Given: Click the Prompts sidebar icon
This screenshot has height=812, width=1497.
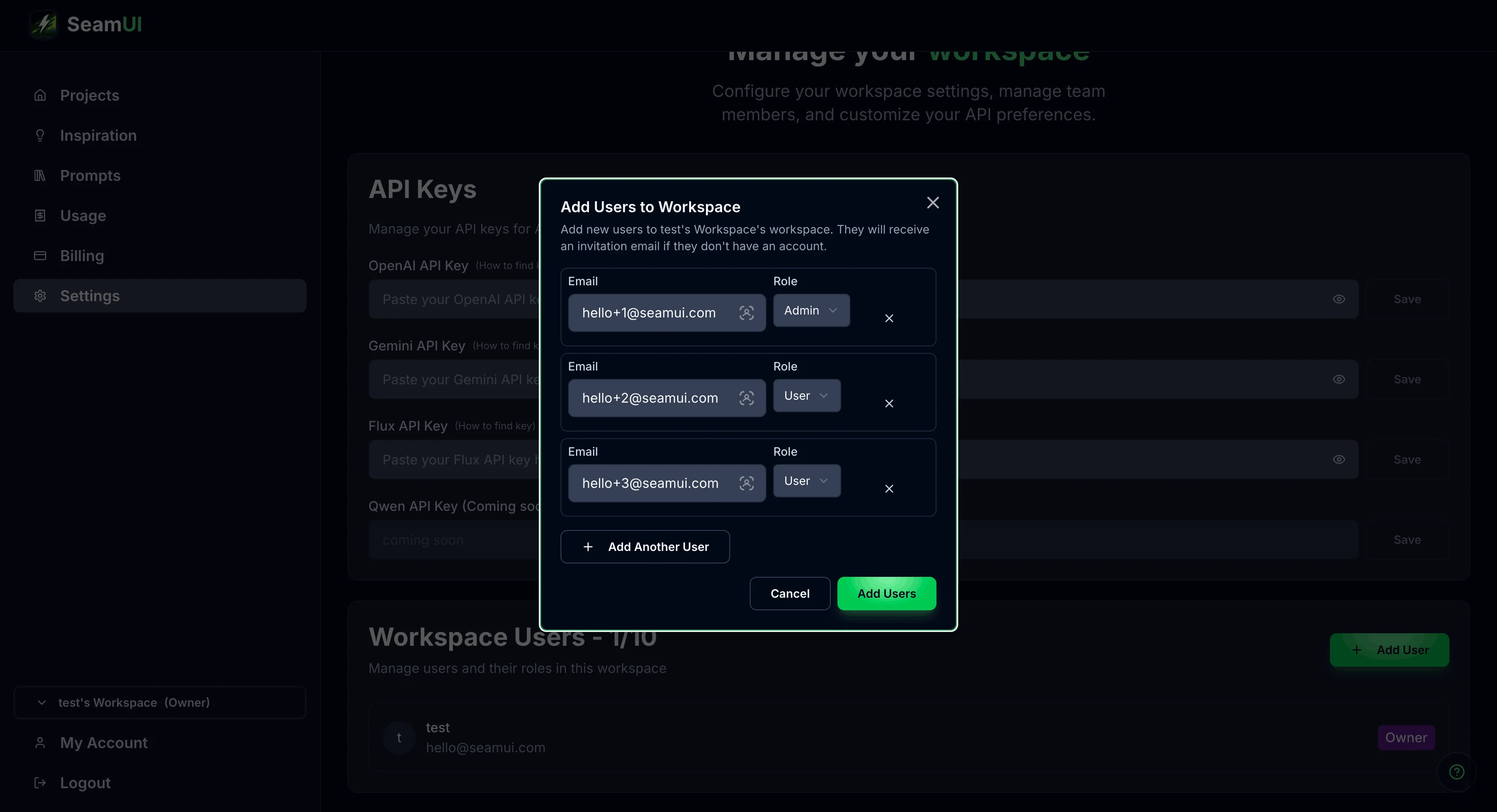Looking at the screenshot, I should click(x=40, y=175).
